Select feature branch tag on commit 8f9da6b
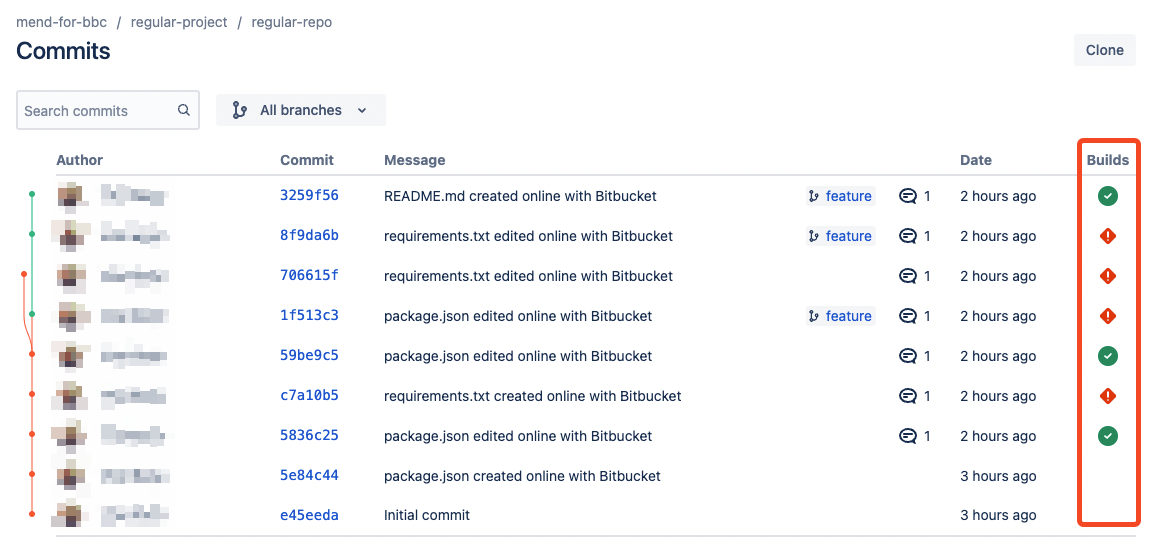Screen dimensions: 1154x554 [840, 236]
